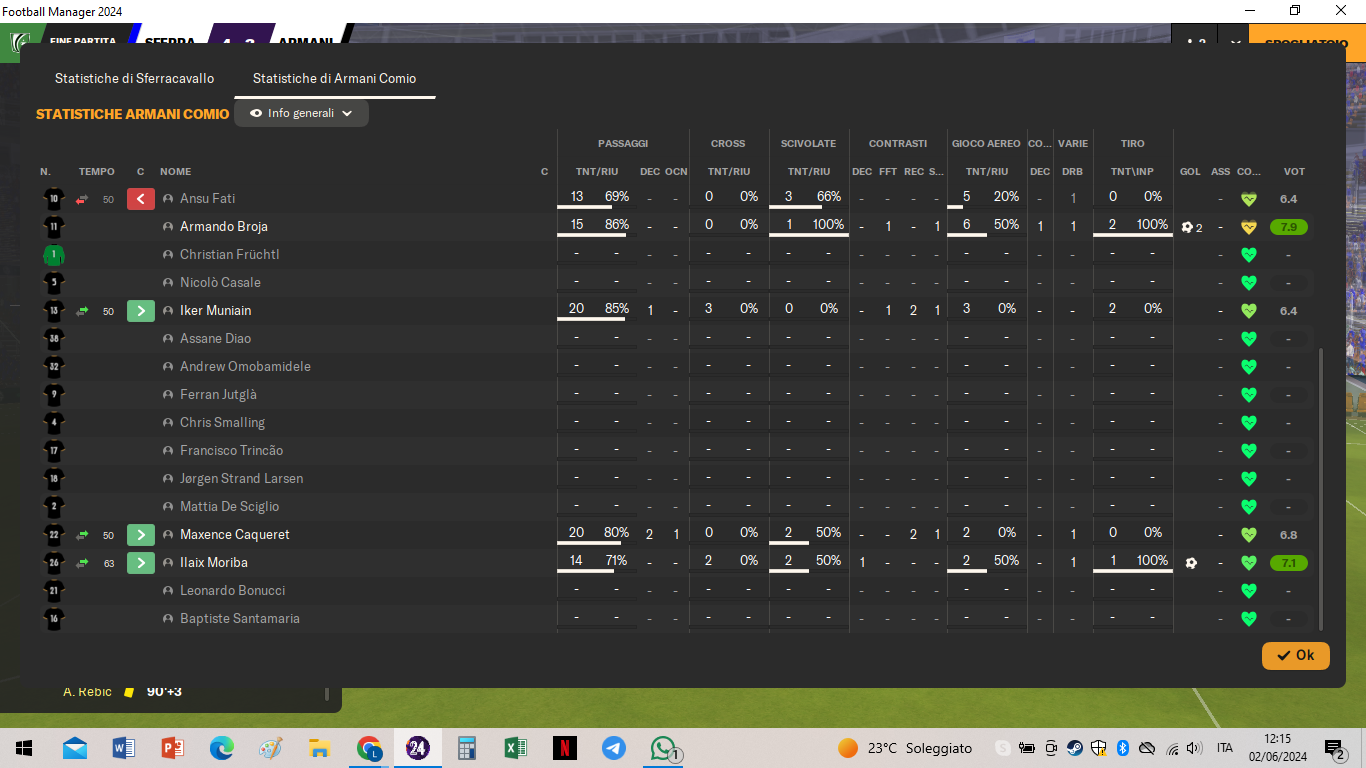Click the Assane Diao player name

click(215, 339)
